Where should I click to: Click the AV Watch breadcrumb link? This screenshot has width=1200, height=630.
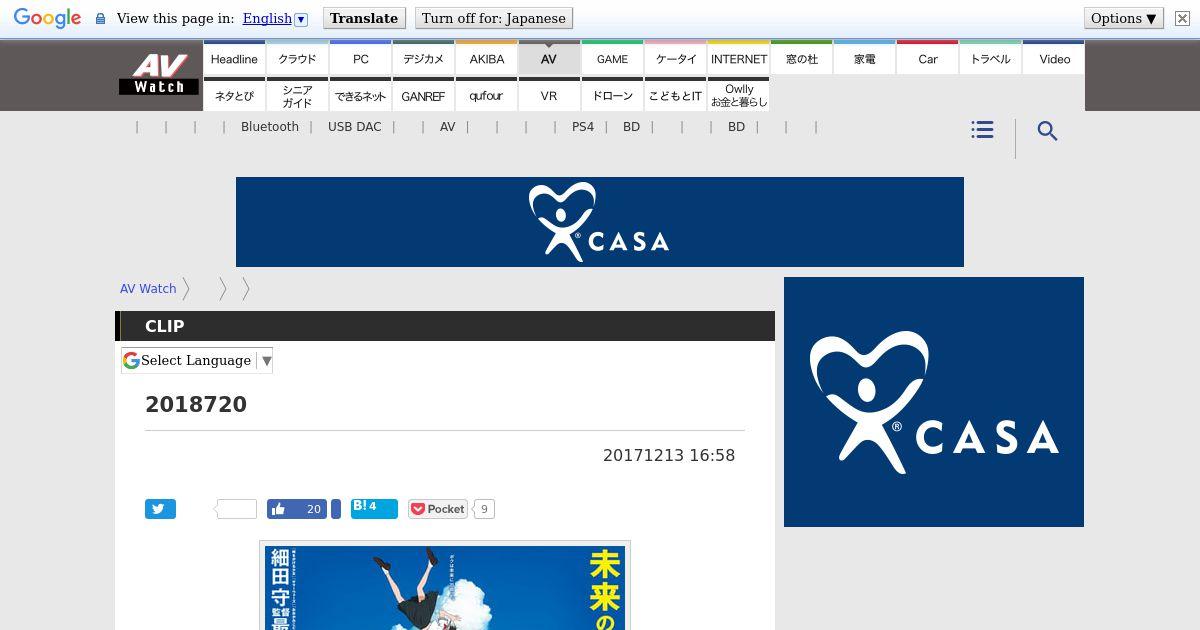pyautogui.click(x=148, y=288)
